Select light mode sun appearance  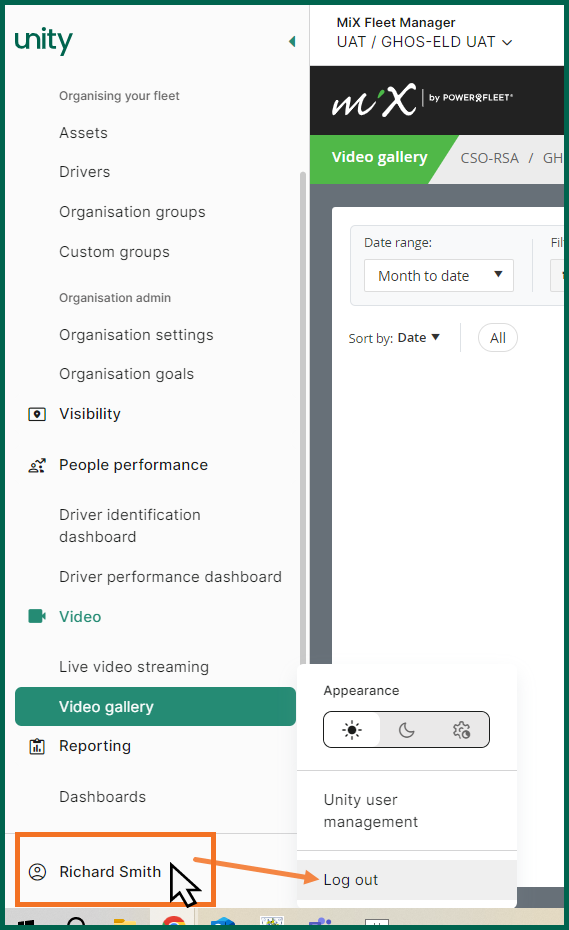click(352, 730)
